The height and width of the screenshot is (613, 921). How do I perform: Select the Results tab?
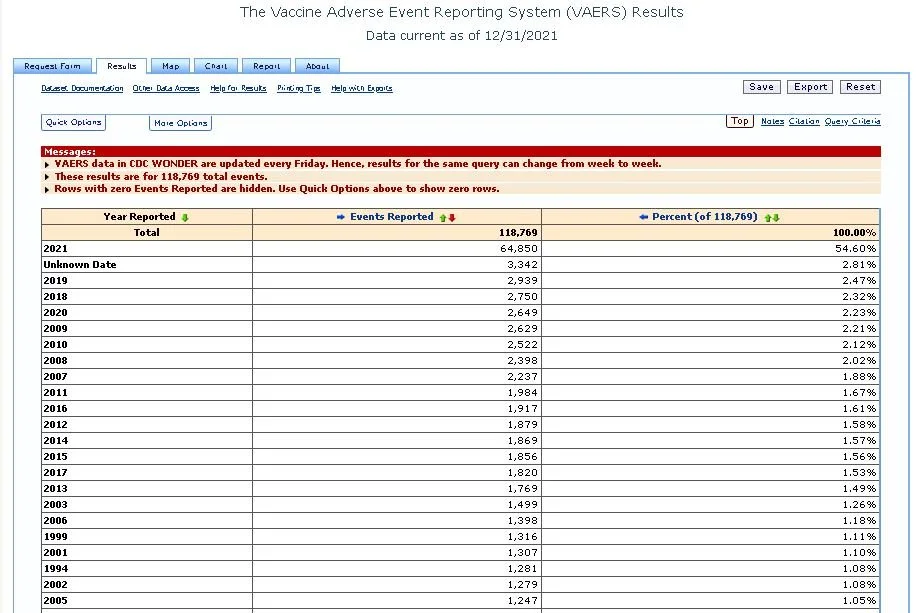point(122,66)
